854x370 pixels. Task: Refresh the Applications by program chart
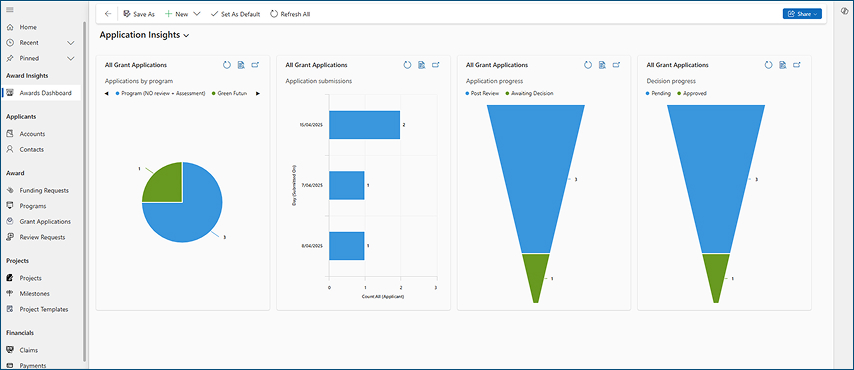227,65
